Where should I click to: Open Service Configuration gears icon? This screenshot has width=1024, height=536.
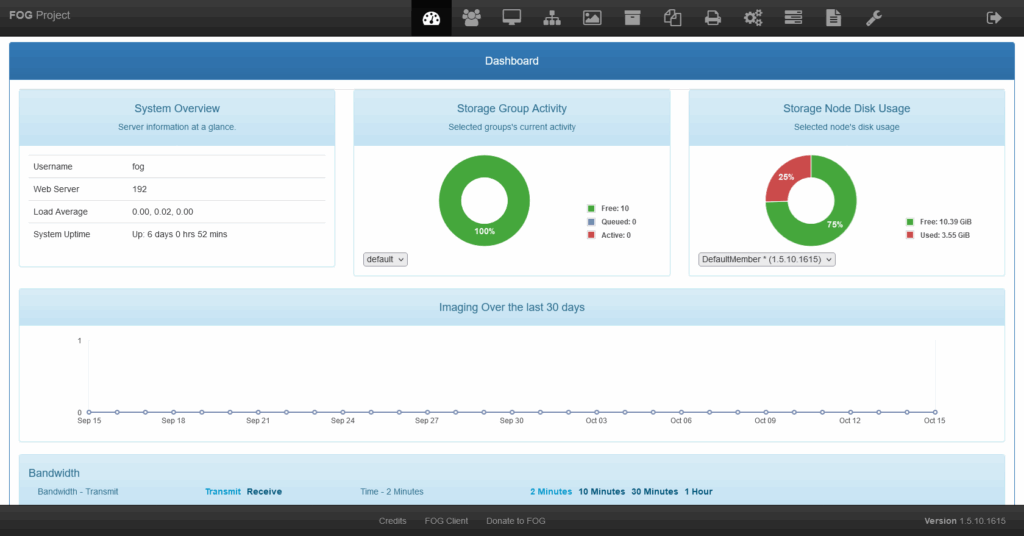753,18
